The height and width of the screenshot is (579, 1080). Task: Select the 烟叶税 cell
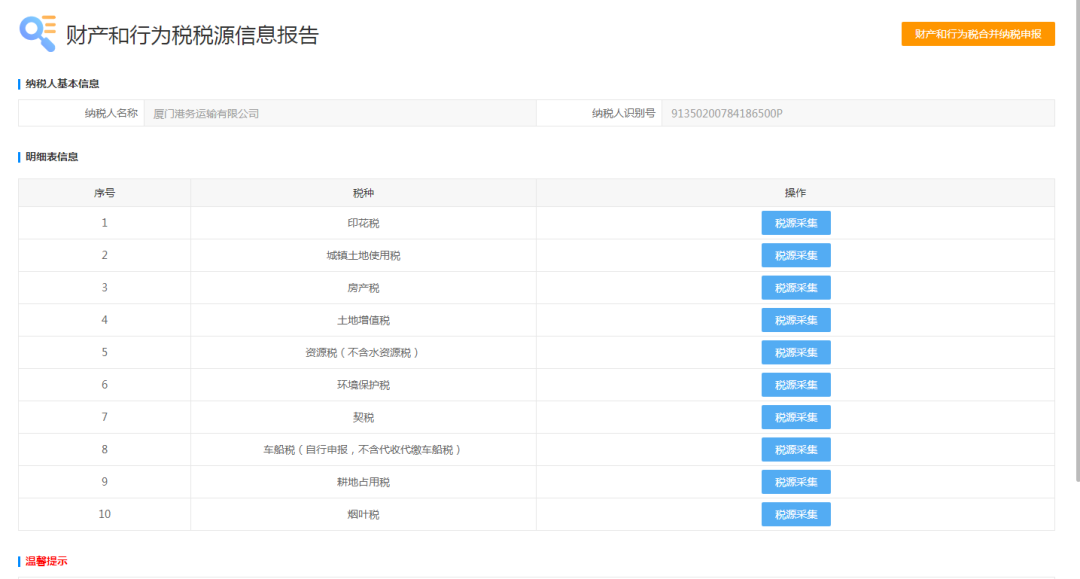363,514
